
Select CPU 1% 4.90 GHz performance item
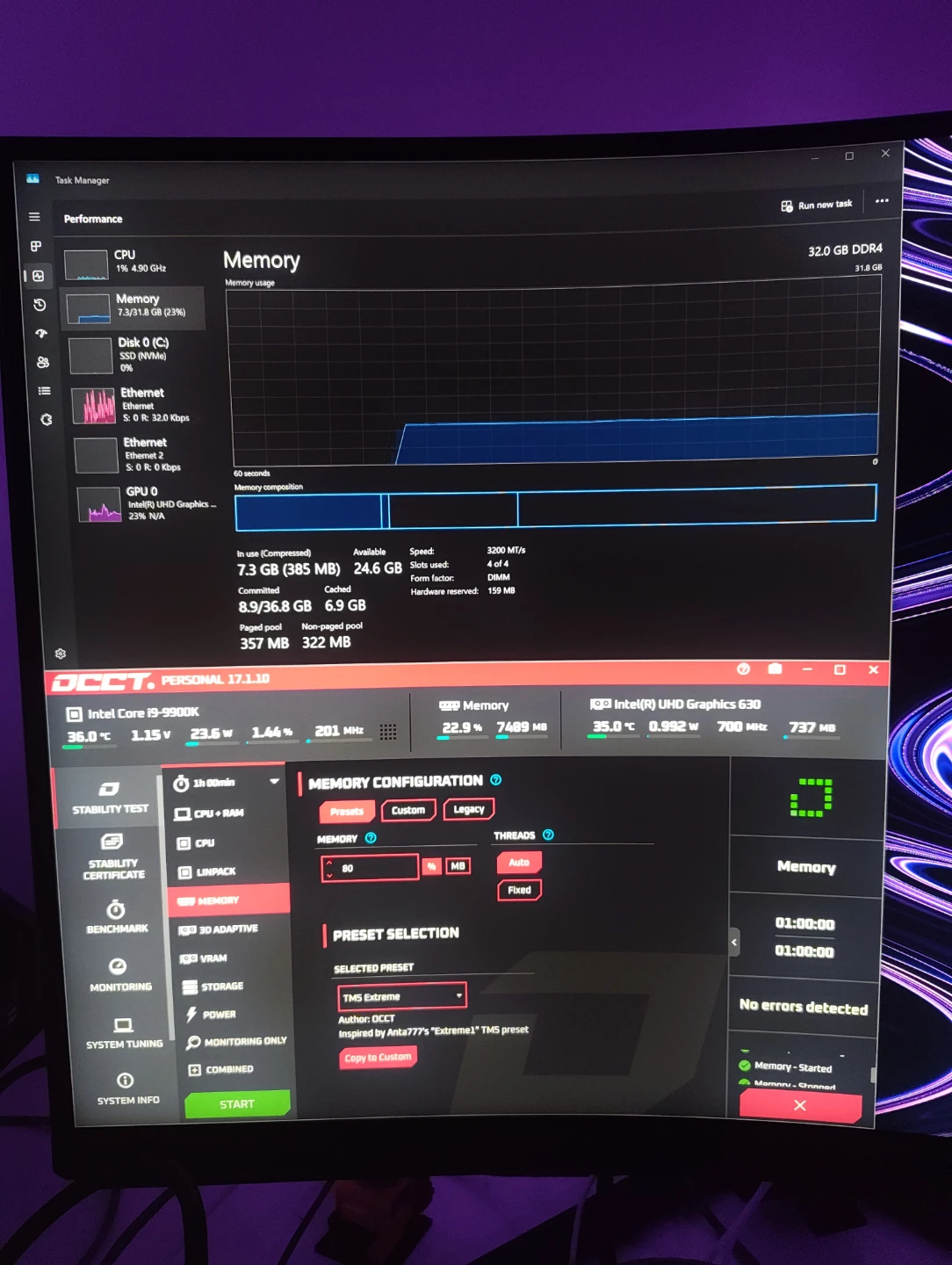click(132, 263)
